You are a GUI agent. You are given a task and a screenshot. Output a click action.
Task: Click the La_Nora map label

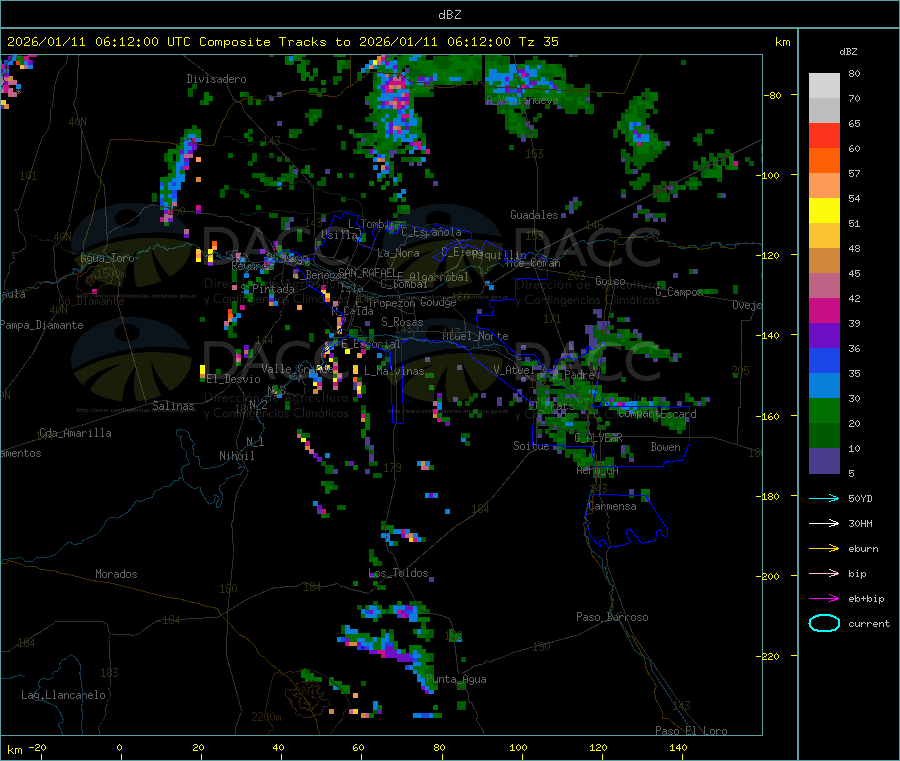click(398, 253)
